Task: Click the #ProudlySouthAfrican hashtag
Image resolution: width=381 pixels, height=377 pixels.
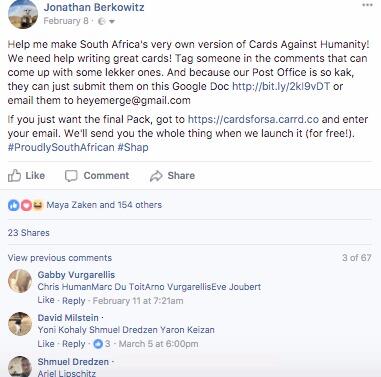Action: point(61,147)
